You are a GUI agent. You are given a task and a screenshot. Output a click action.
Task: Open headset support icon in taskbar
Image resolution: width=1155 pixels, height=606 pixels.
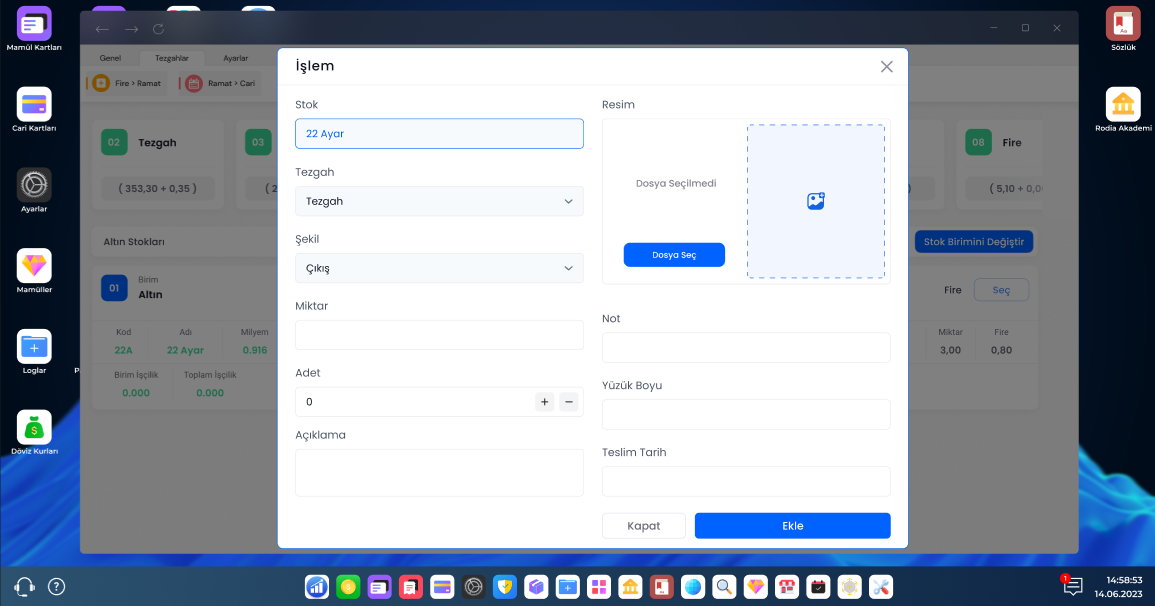[x=24, y=587]
